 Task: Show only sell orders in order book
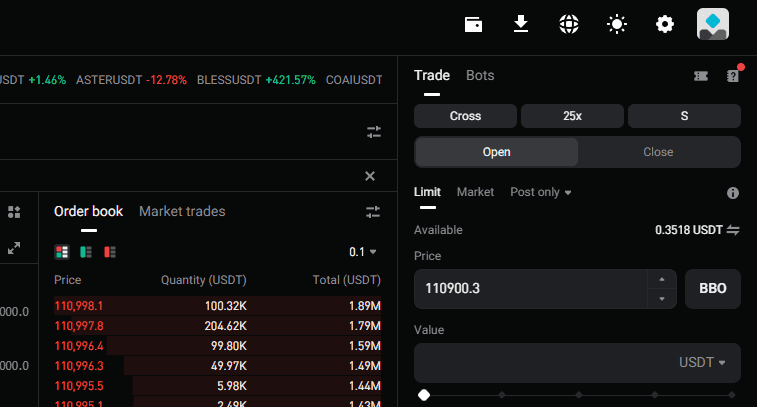(110, 251)
